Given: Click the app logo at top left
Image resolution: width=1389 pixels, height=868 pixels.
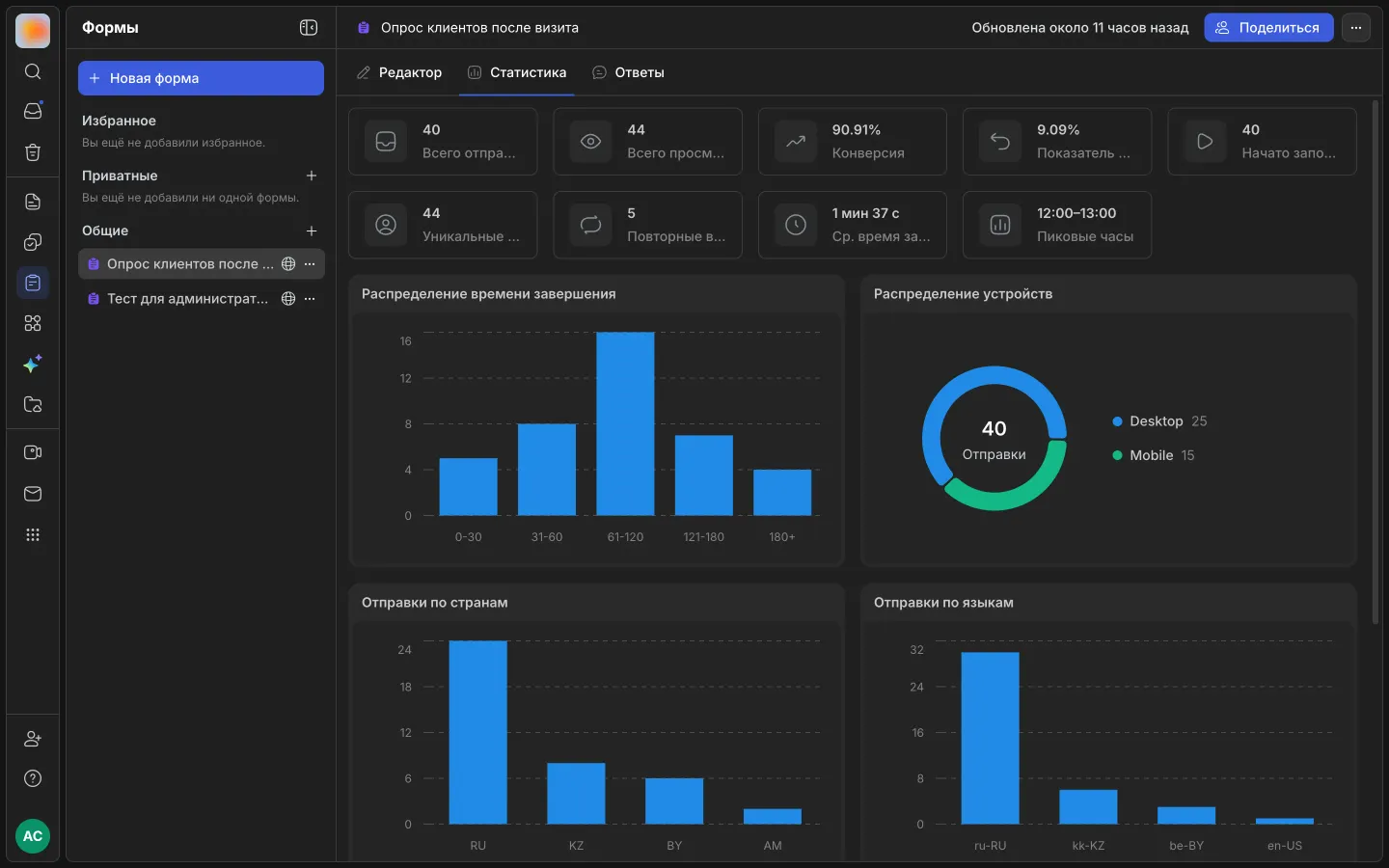Looking at the screenshot, I should click(x=33, y=31).
